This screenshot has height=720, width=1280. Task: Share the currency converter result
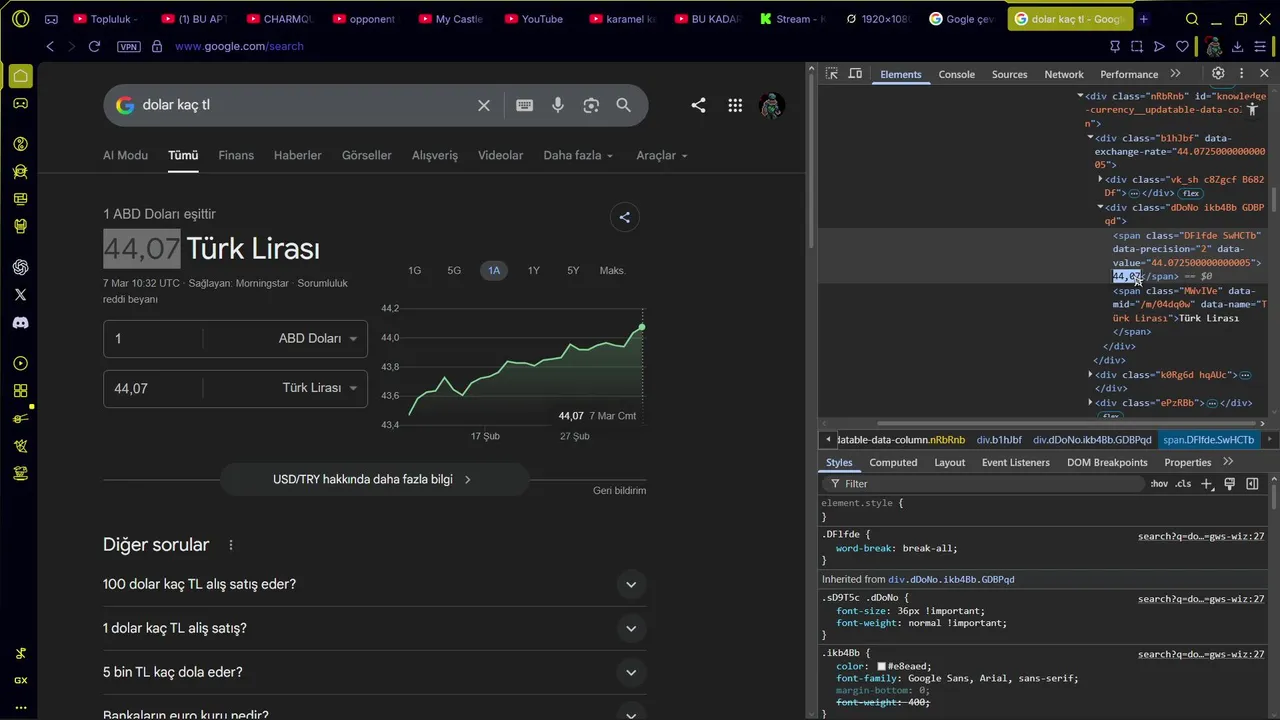click(x=624, y=217)
